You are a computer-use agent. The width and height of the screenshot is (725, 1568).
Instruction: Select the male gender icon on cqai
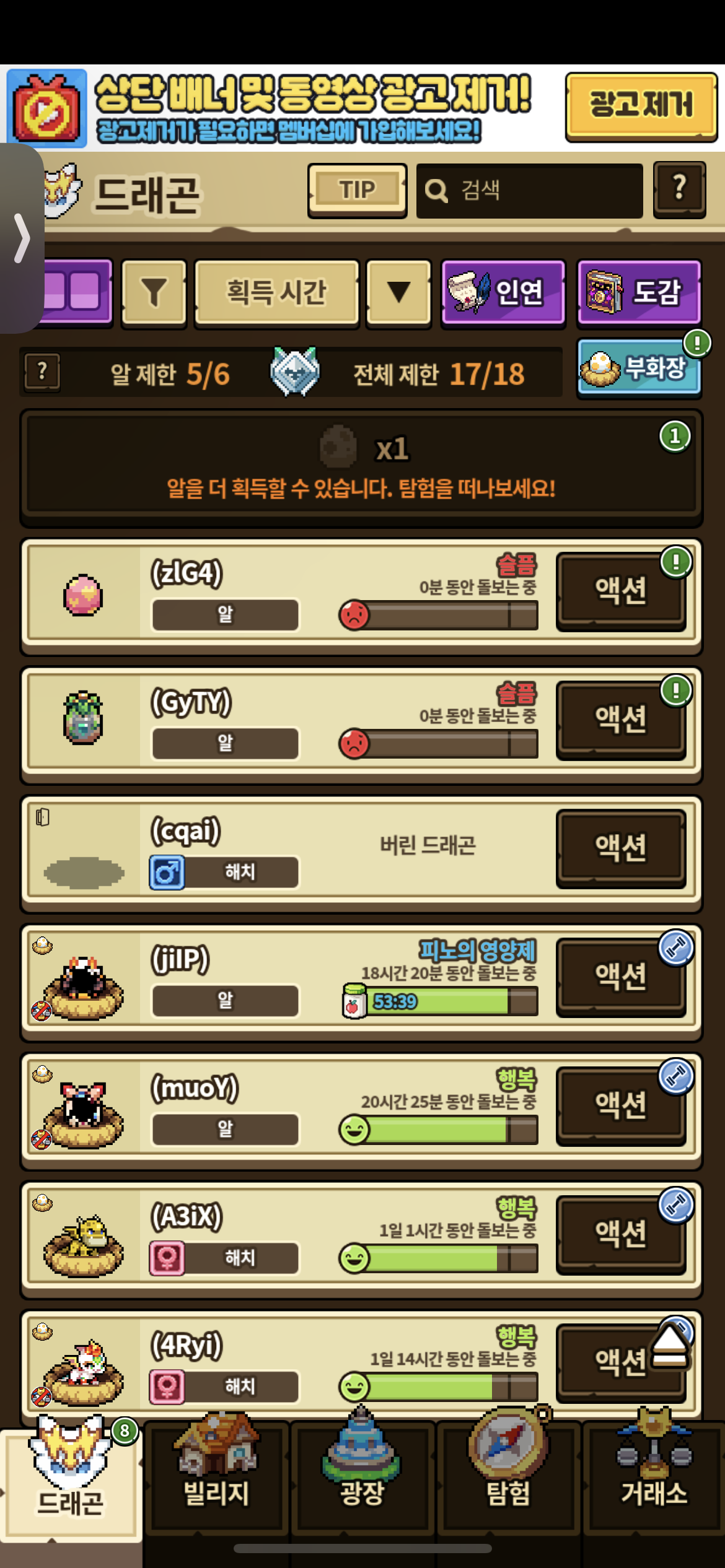tap(167, 873)
